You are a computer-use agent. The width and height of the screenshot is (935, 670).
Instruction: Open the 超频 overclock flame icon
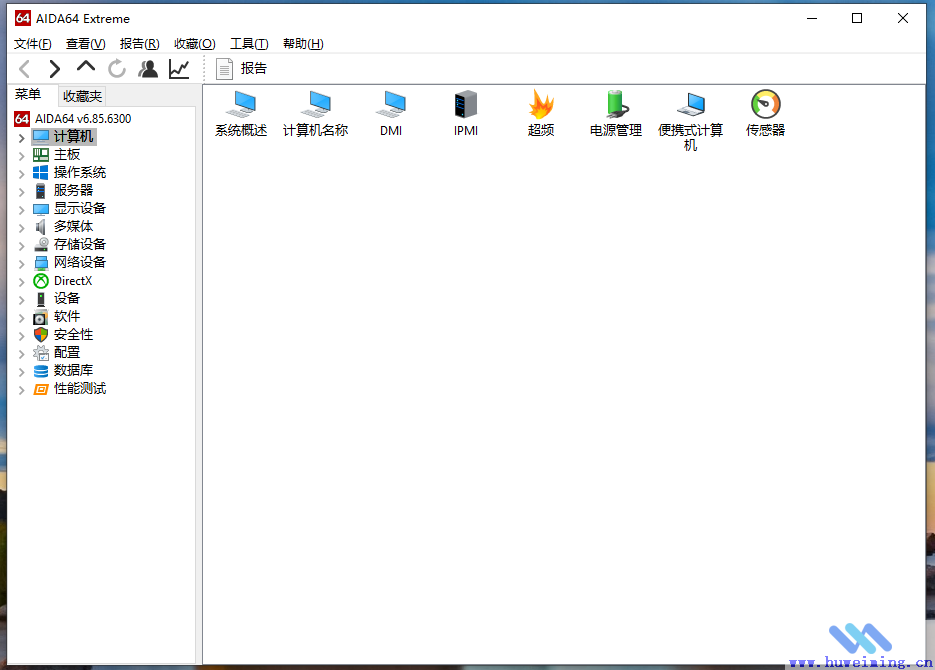(541, 113)
